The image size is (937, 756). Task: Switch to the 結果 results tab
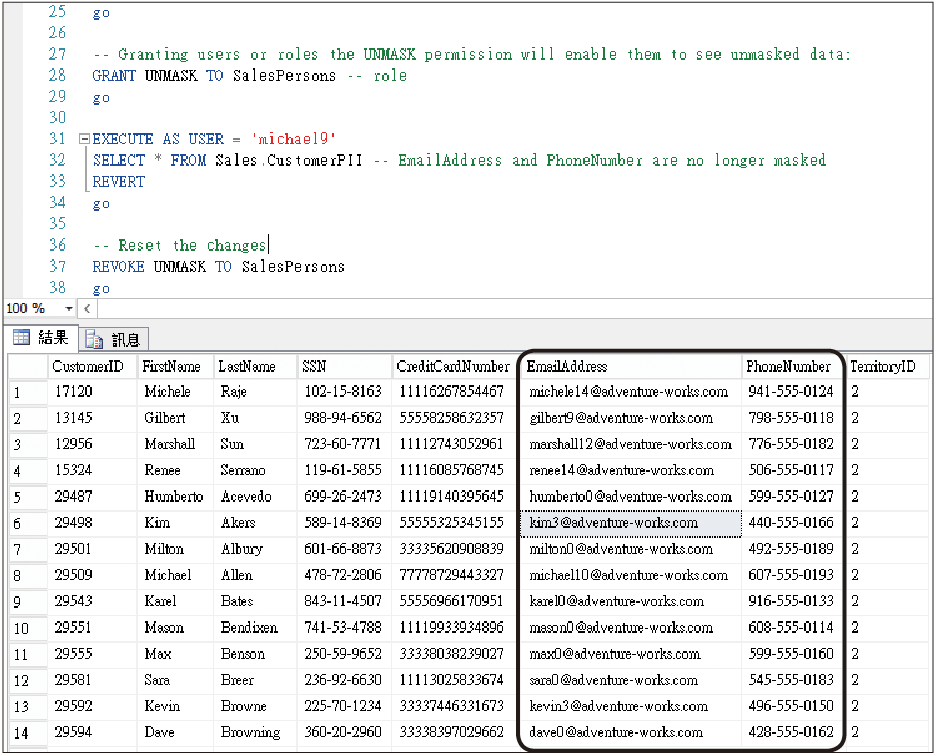coord(41,338)
